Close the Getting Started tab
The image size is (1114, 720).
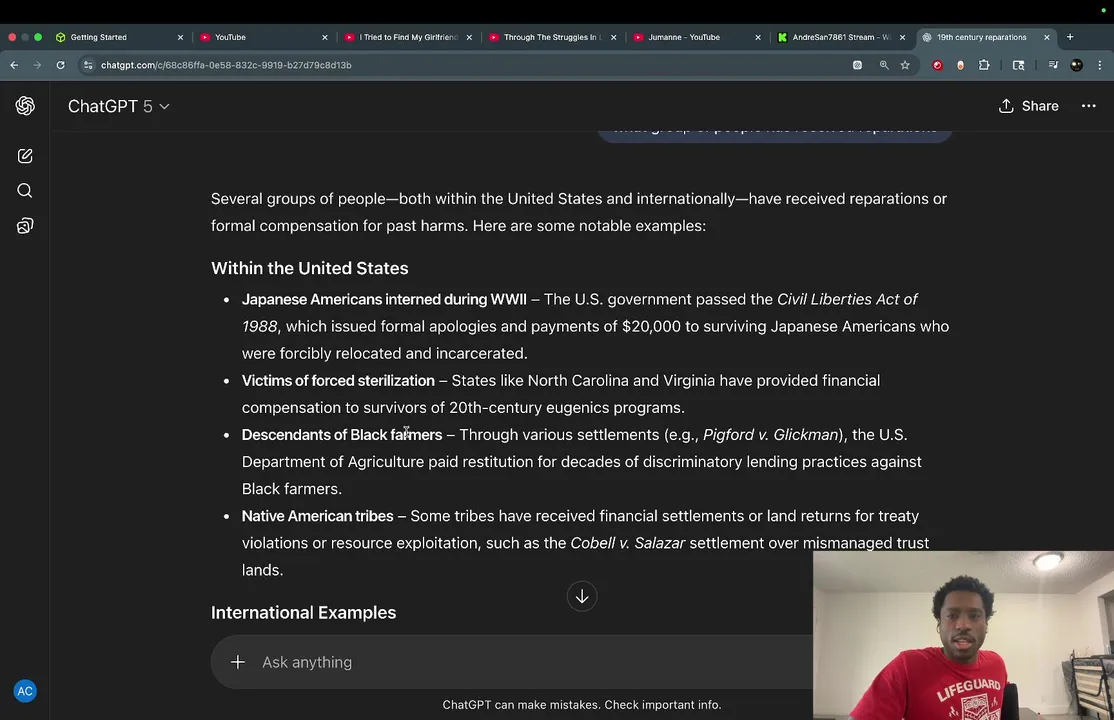pyautogui.click(x=180, y=37)
